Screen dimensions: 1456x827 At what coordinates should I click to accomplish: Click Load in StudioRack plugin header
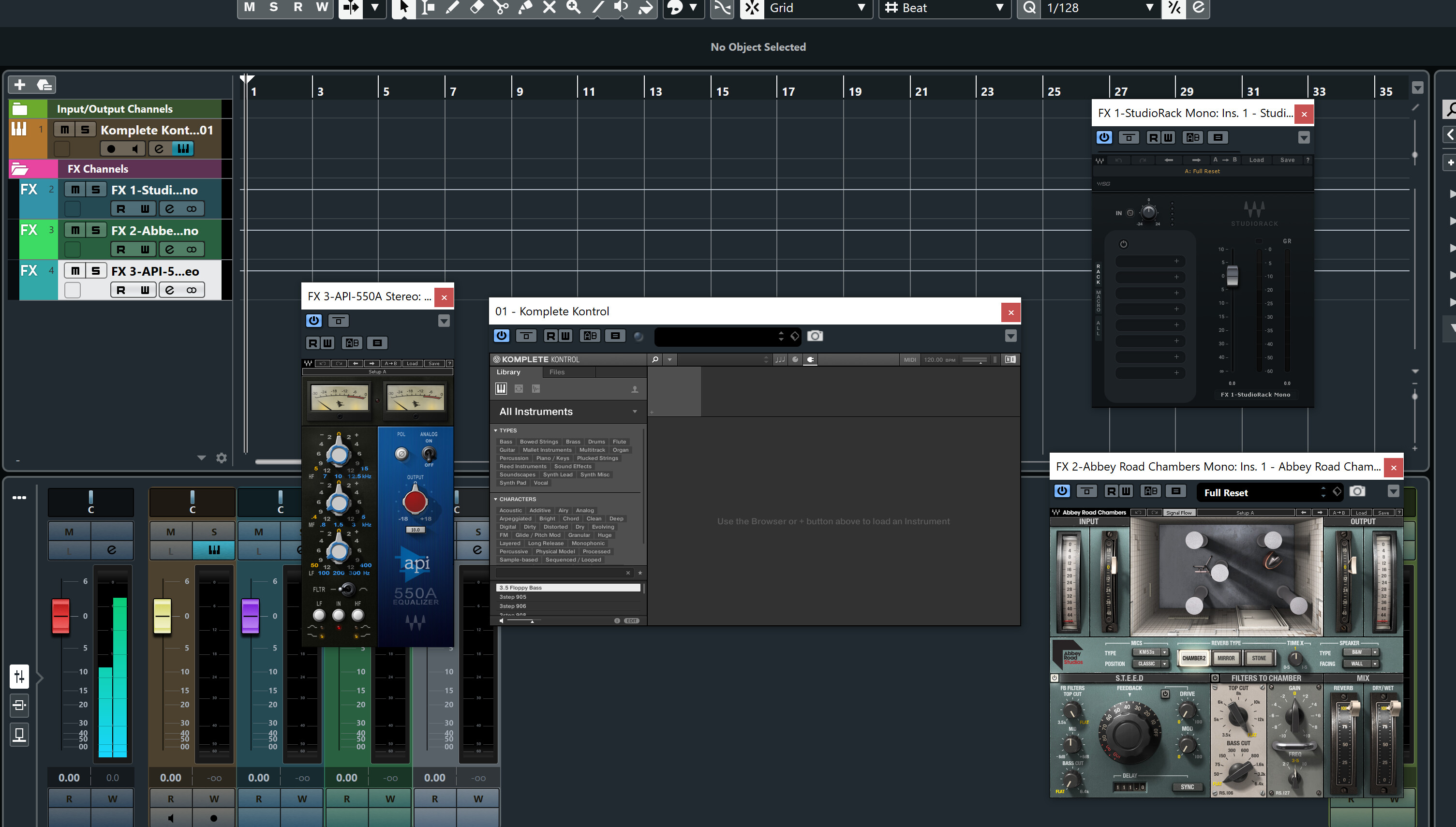(x=1256, y=160)
